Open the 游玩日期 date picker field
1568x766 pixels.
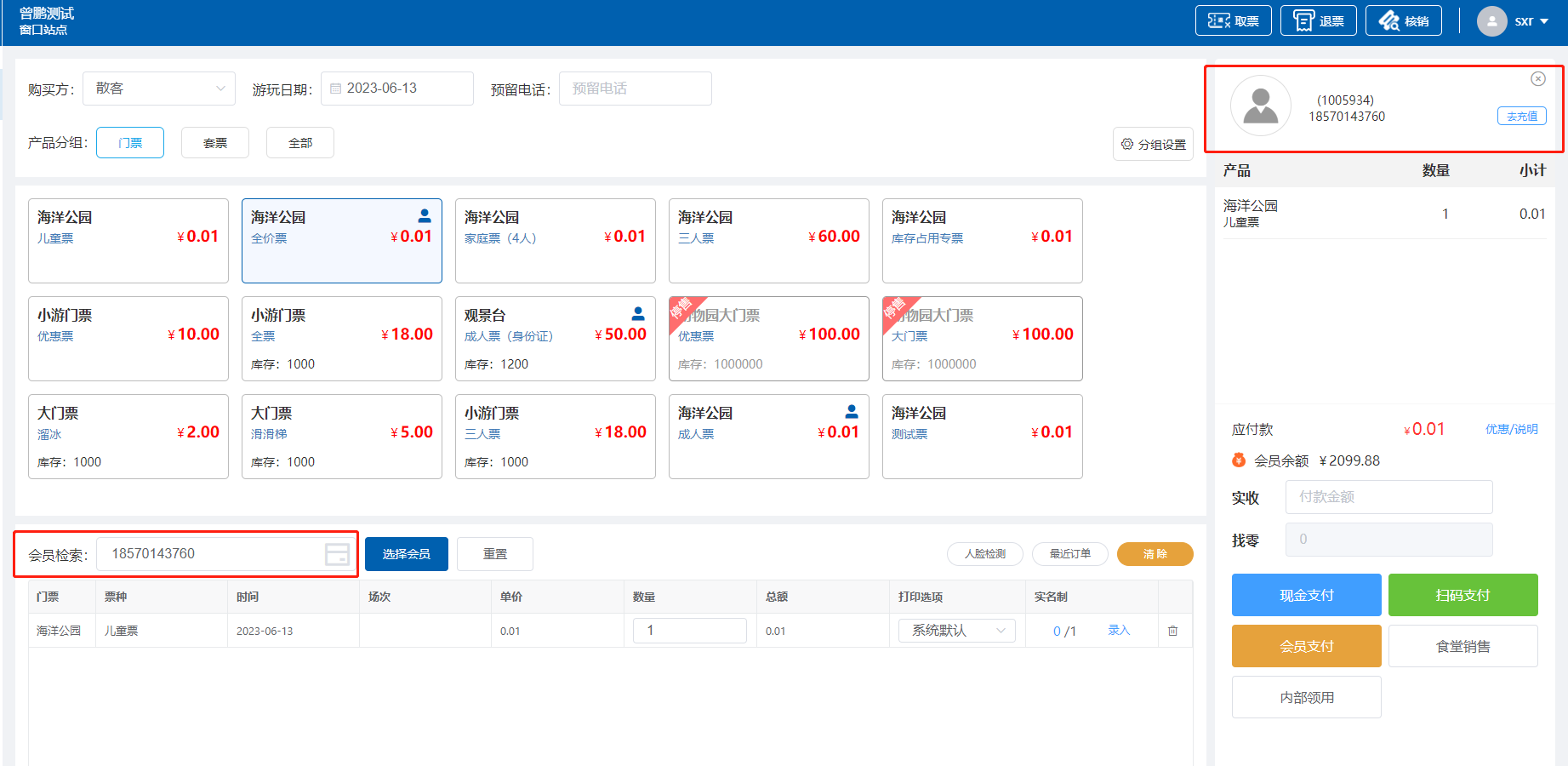[x=396, y=89]
